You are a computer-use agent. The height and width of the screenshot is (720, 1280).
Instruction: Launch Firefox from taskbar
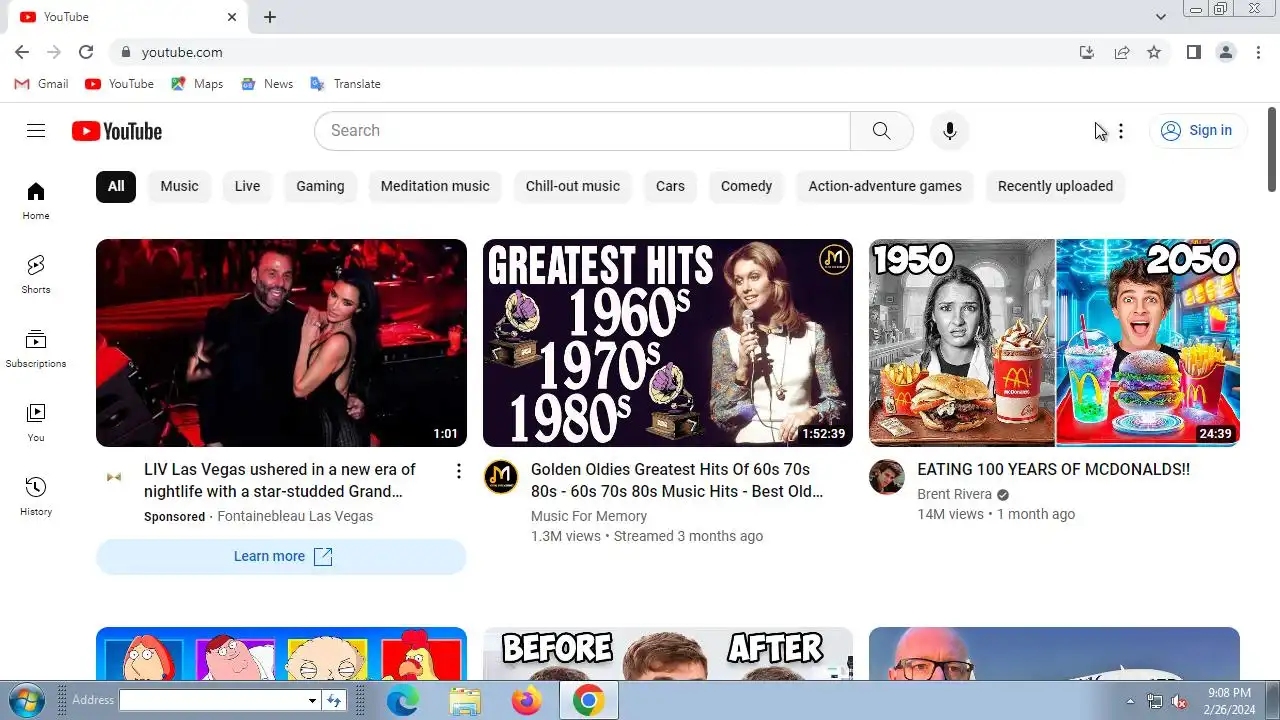pos(526,701)
